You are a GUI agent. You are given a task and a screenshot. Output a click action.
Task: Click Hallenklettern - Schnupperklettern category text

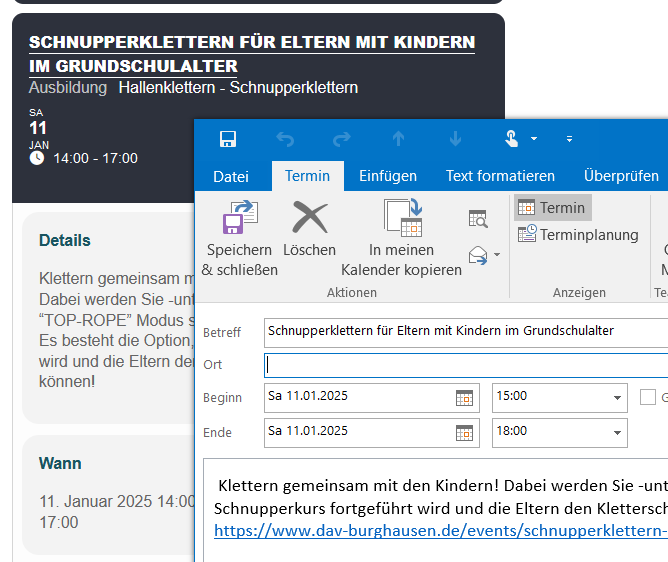238,87
